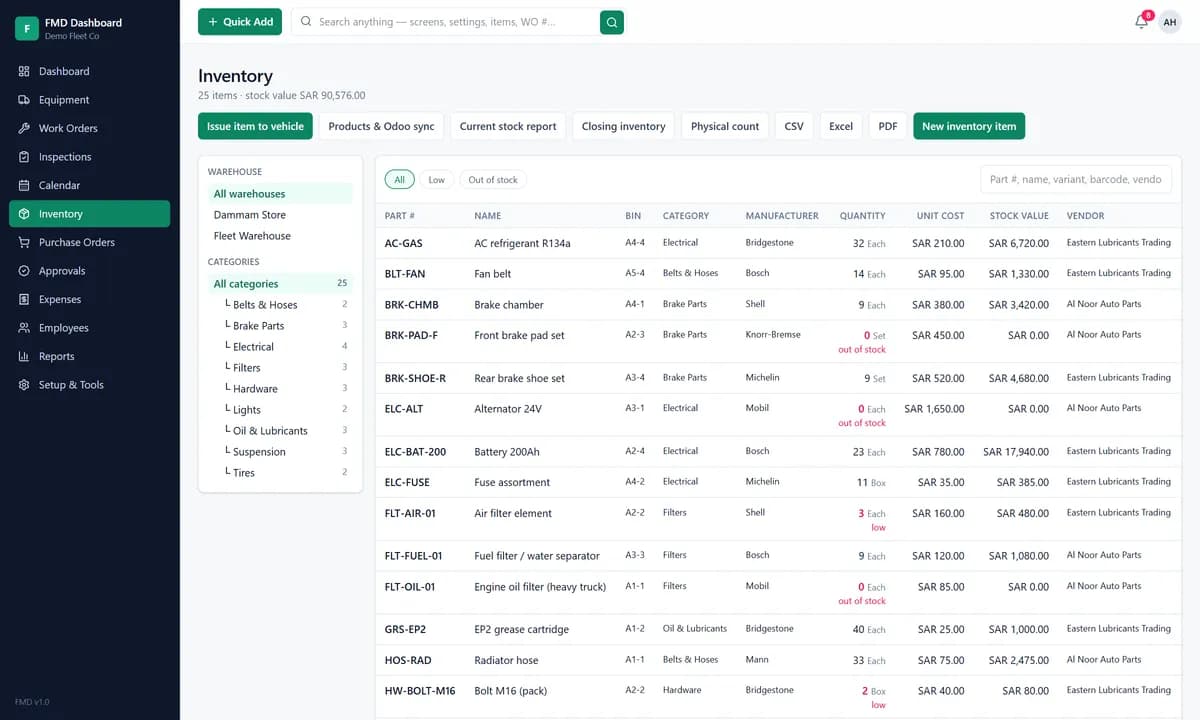This screenshot has width=1200, height=720.
Task: Click Issue item to vehicle button
Action: point(255,126)
